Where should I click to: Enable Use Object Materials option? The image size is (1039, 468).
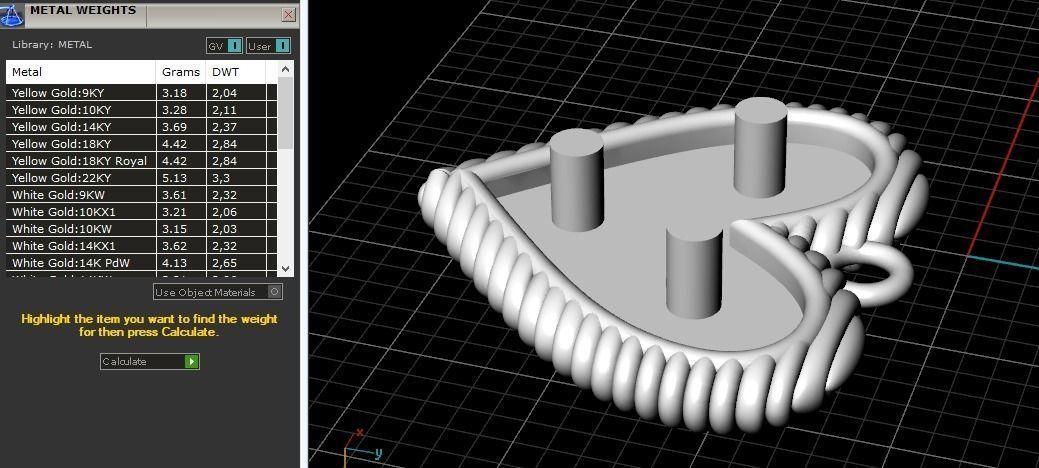point(218,292)
